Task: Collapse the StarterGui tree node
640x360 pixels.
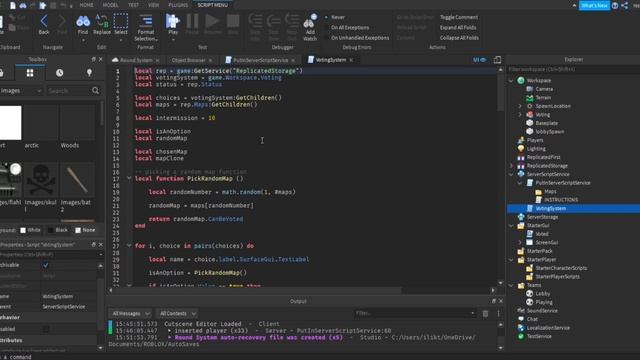Action: tap(511, 226)
